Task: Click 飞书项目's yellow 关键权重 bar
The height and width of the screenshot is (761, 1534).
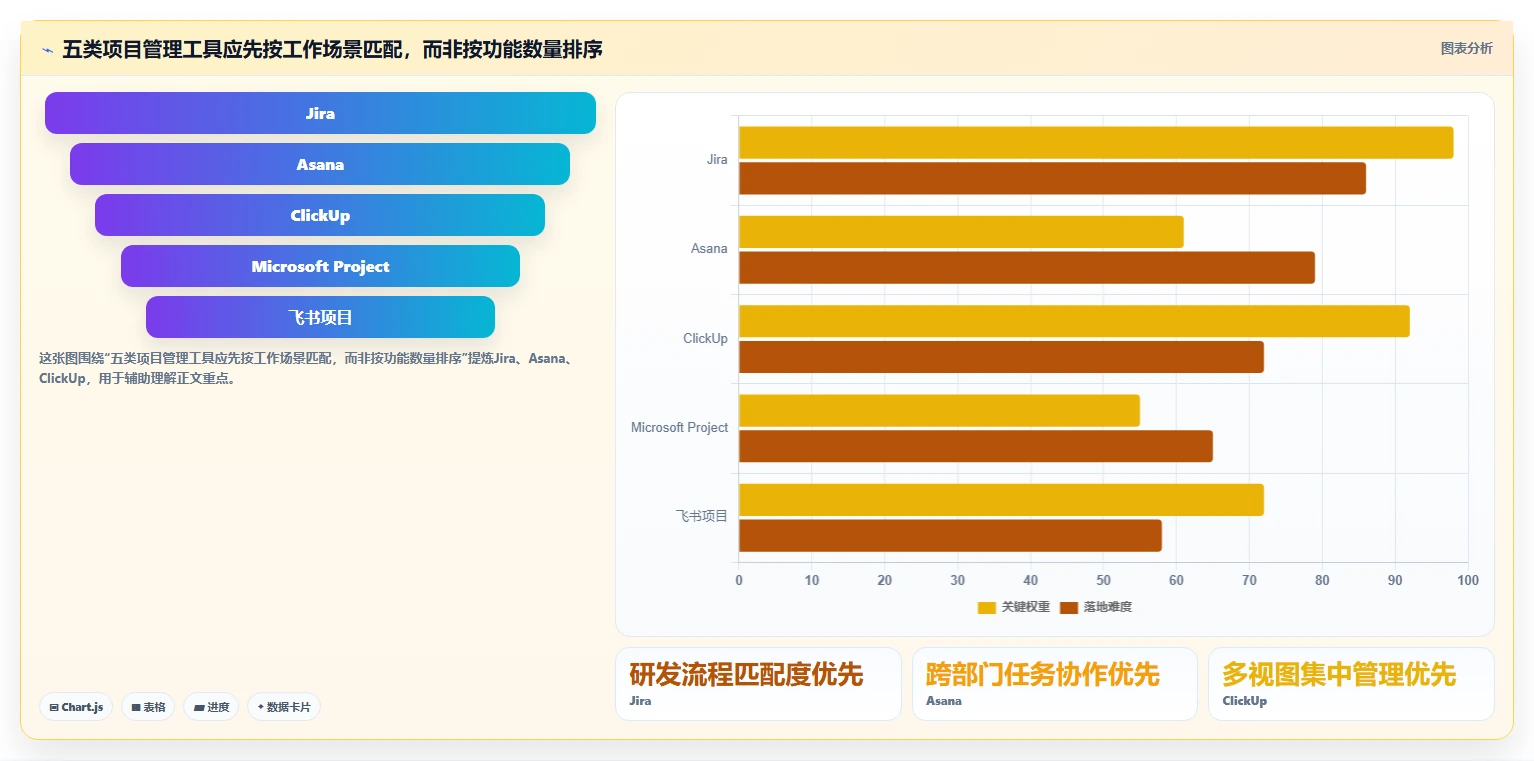Action: pyautogui.click(x=1001, y=500)
